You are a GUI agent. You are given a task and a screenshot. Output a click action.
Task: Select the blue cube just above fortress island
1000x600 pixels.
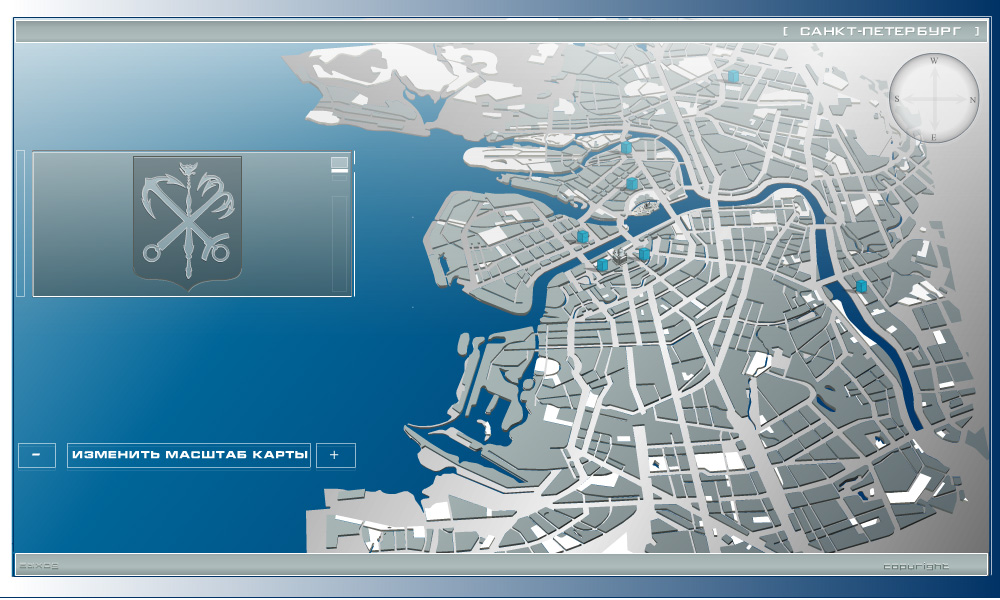pyautogui.click(x=631, y=184)
